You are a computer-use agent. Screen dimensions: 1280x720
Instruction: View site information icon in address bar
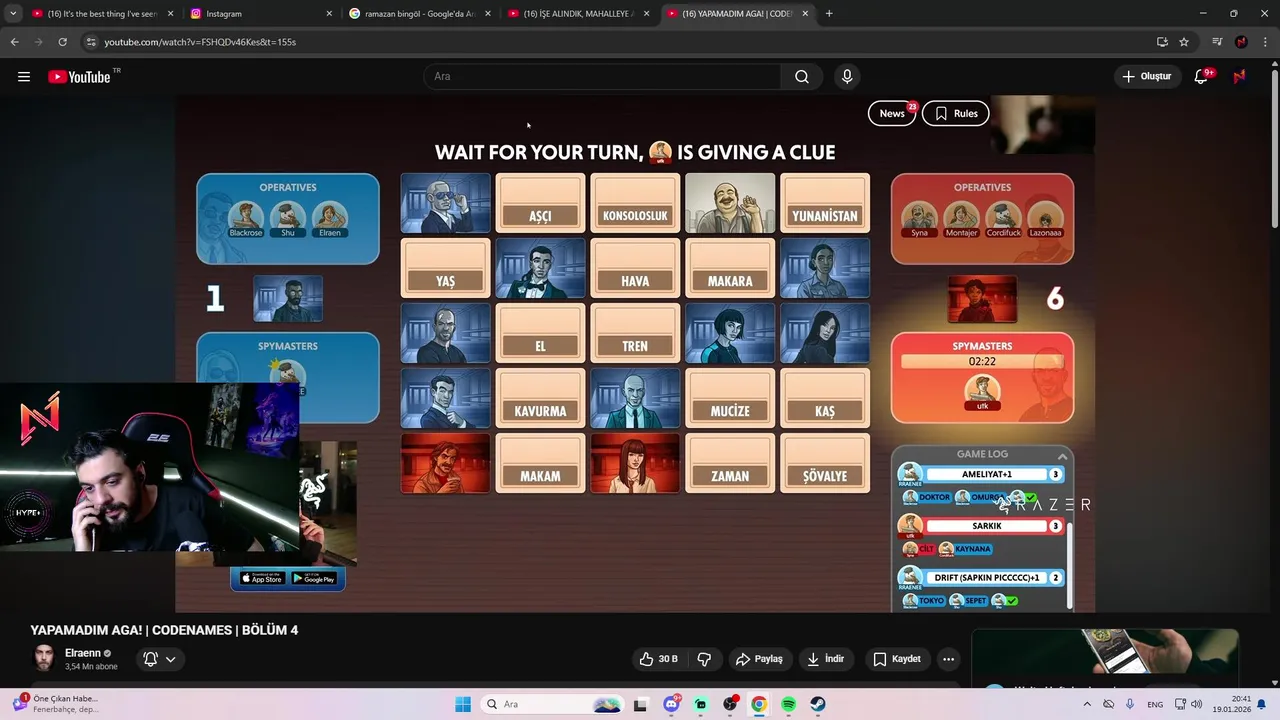pos(91,42)
